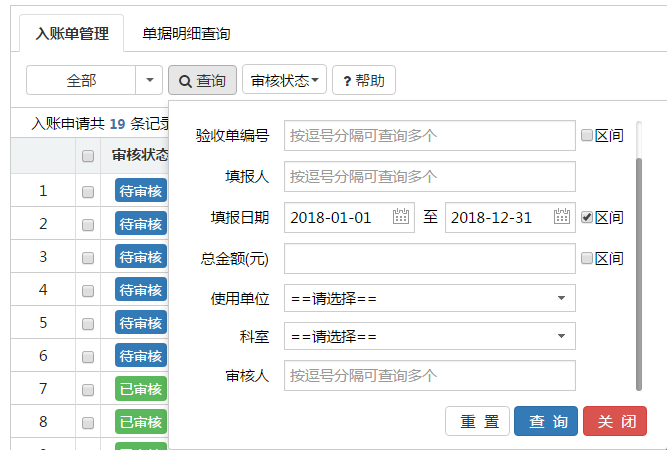Click 已审核 status badge in row 7
The width and height of the screenshot is (667, 450).
pyautogui.click(x=141, y=388)
